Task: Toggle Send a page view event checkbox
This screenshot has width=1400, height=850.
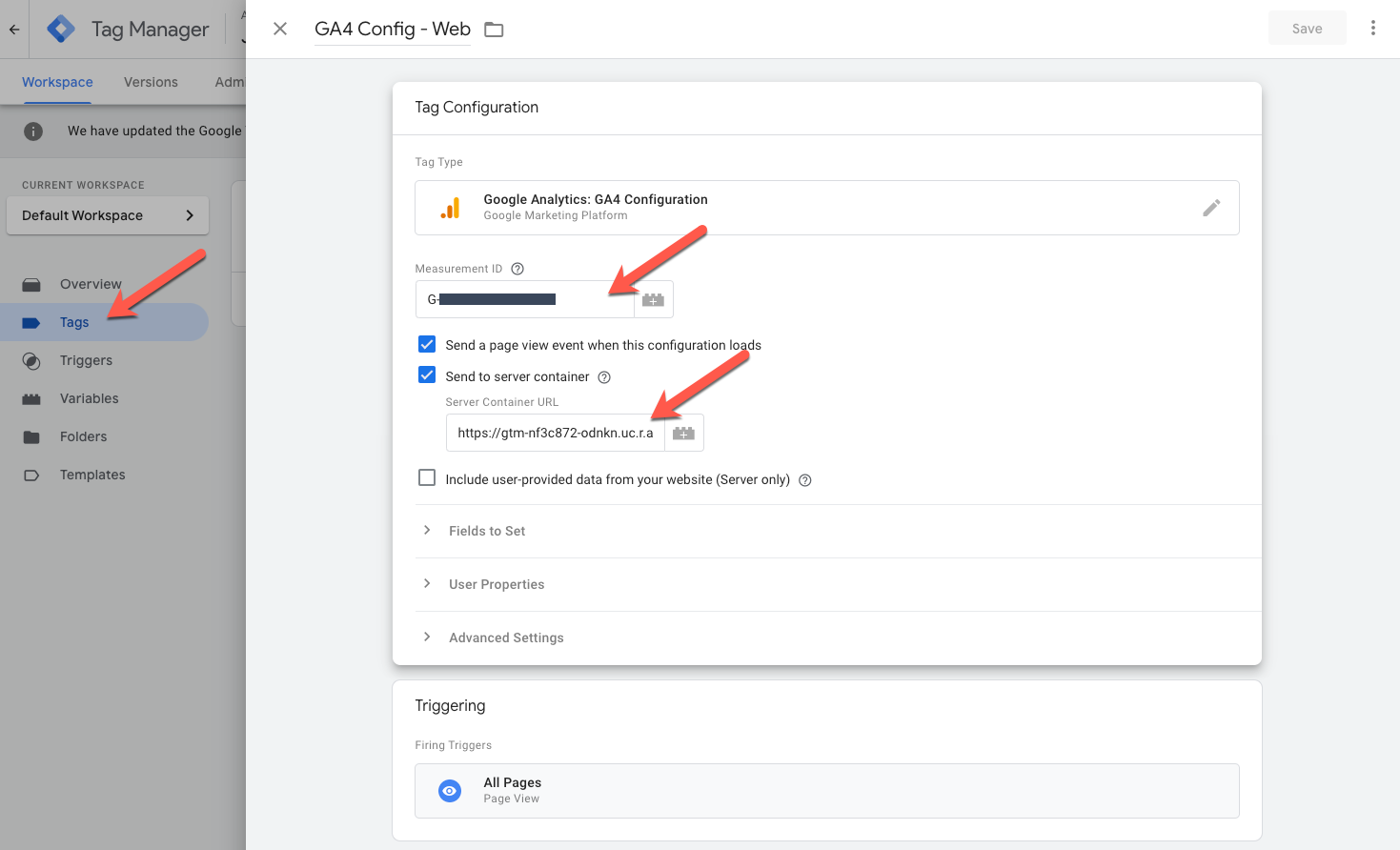Action: (x=427, y=344)
